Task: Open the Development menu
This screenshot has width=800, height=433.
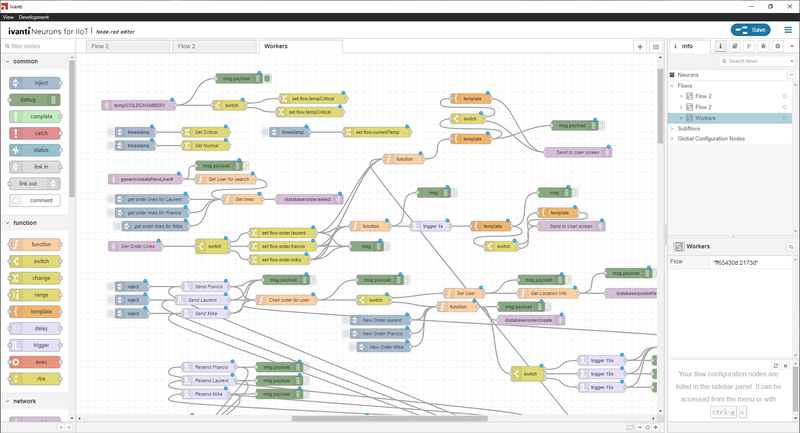Action: coord(33,17)
